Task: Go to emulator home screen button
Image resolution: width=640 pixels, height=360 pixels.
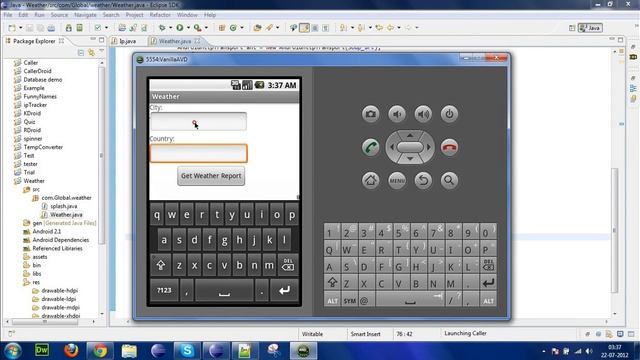Action: pyautogui.click(x=371, y=180)
